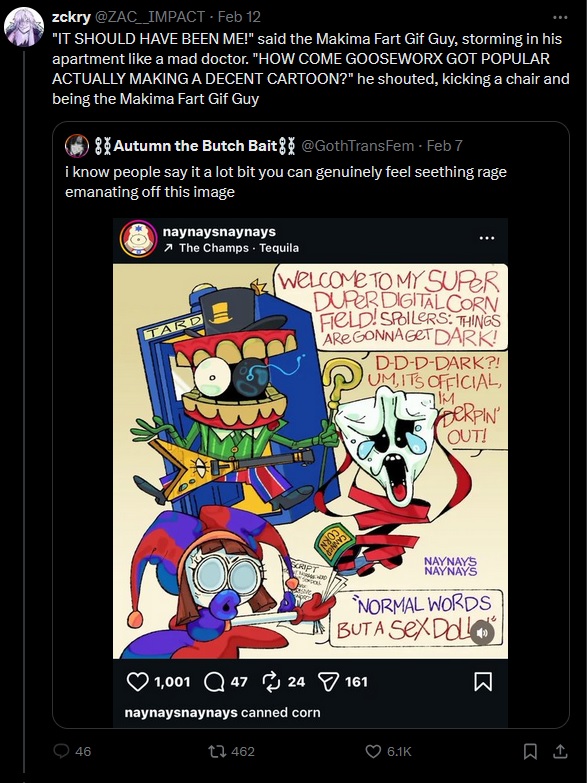Bookmark the zckry tweet
This screenshot has width=587, height=783.
click(x=531, y=751)
